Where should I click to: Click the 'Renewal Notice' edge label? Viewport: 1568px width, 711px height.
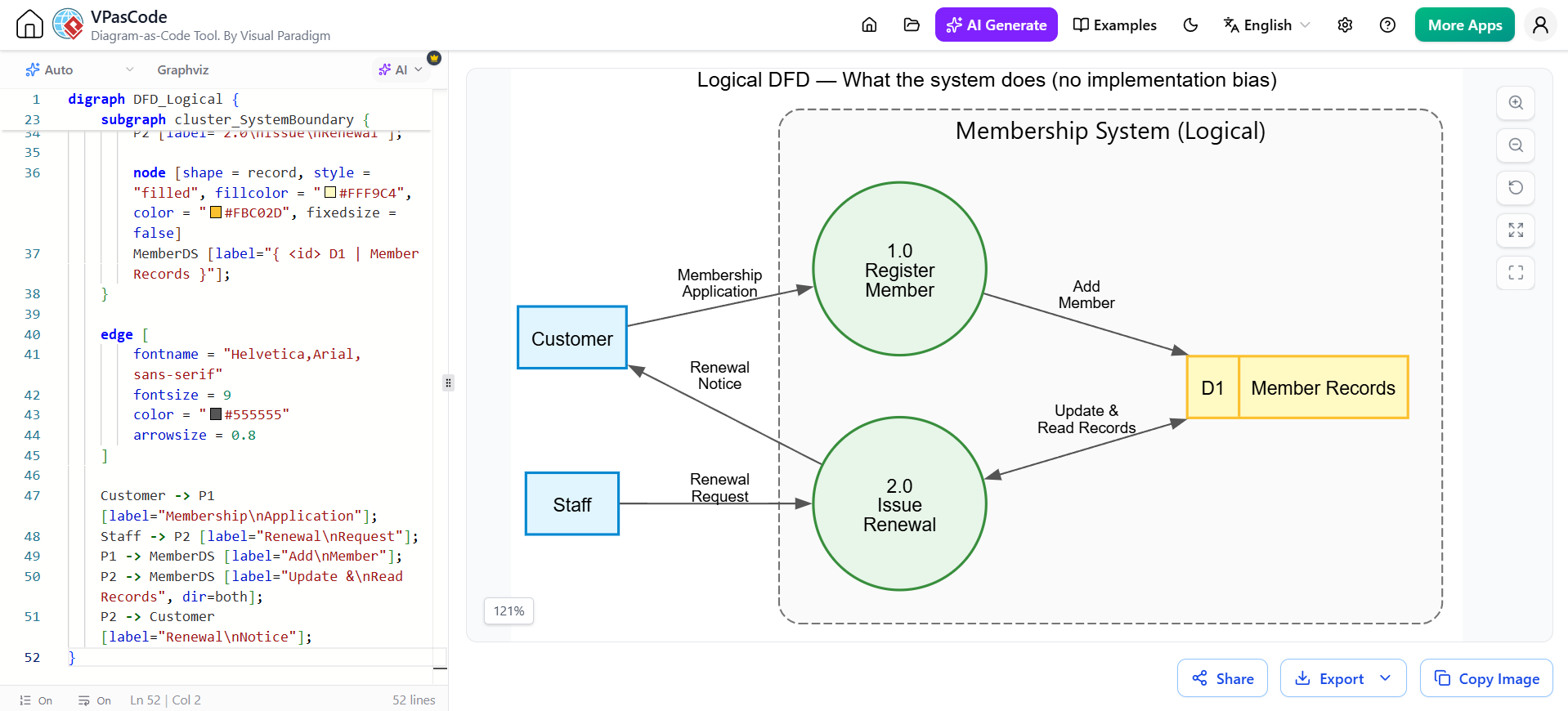coord(719,376)
